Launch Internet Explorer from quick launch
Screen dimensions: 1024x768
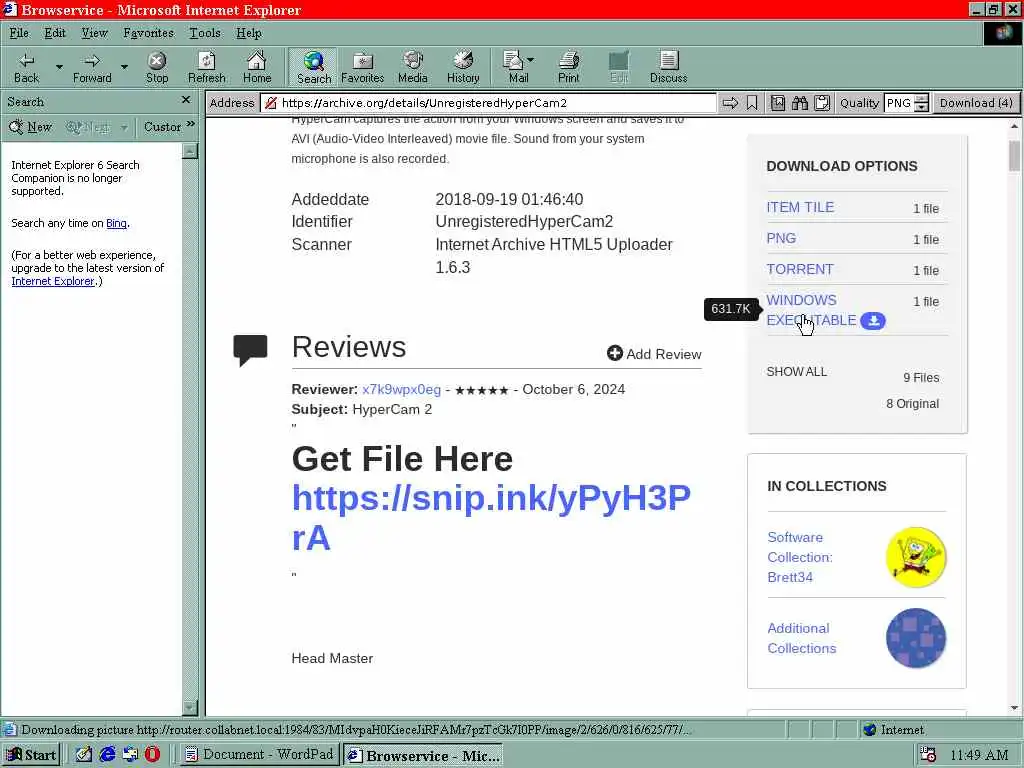coord(107,754)
